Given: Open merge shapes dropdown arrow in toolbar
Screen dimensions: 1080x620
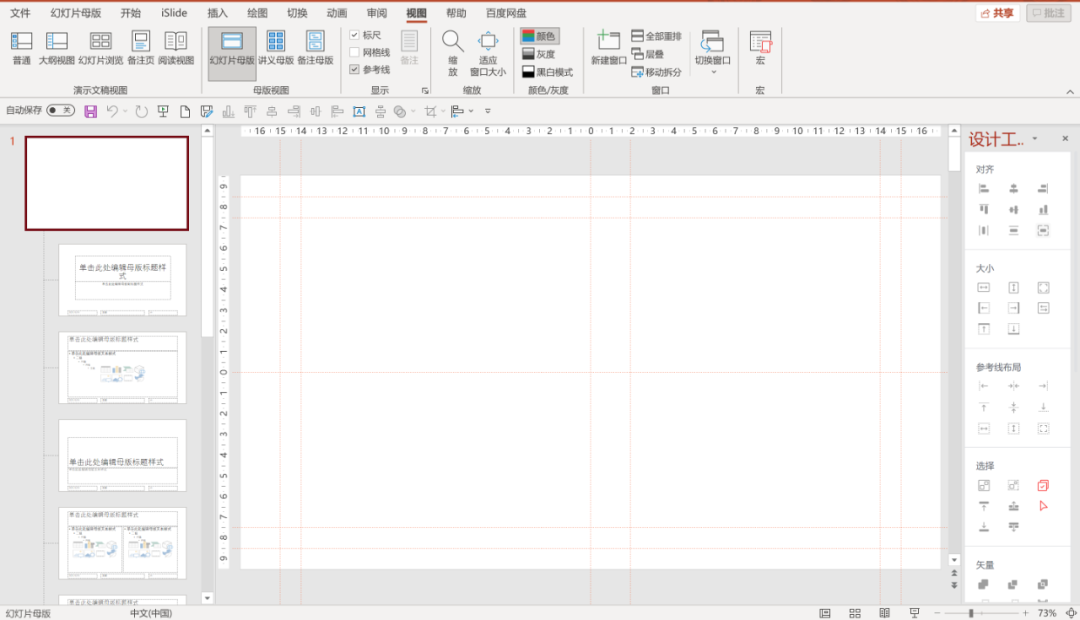Looking at the screenshot, I should tap(413, 111).
